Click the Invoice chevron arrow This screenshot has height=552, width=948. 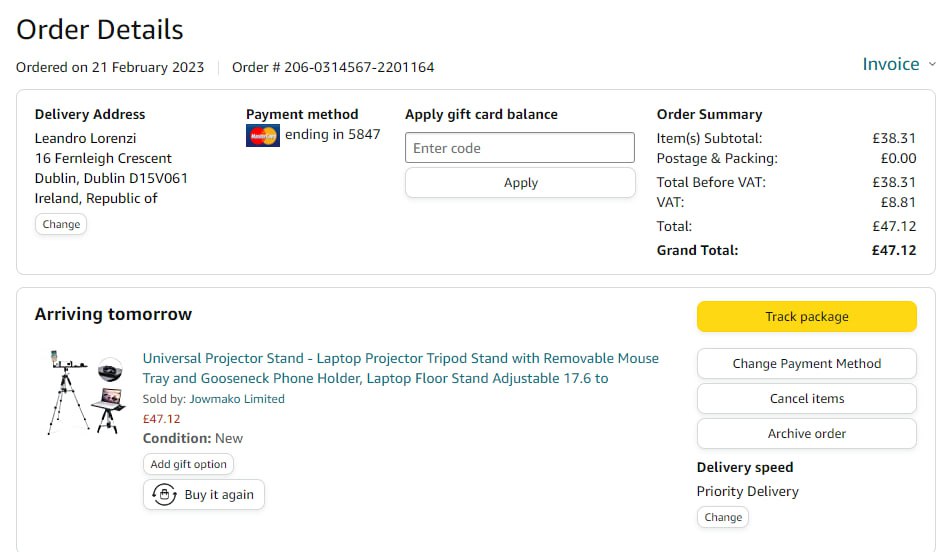[x=932, y=64]
